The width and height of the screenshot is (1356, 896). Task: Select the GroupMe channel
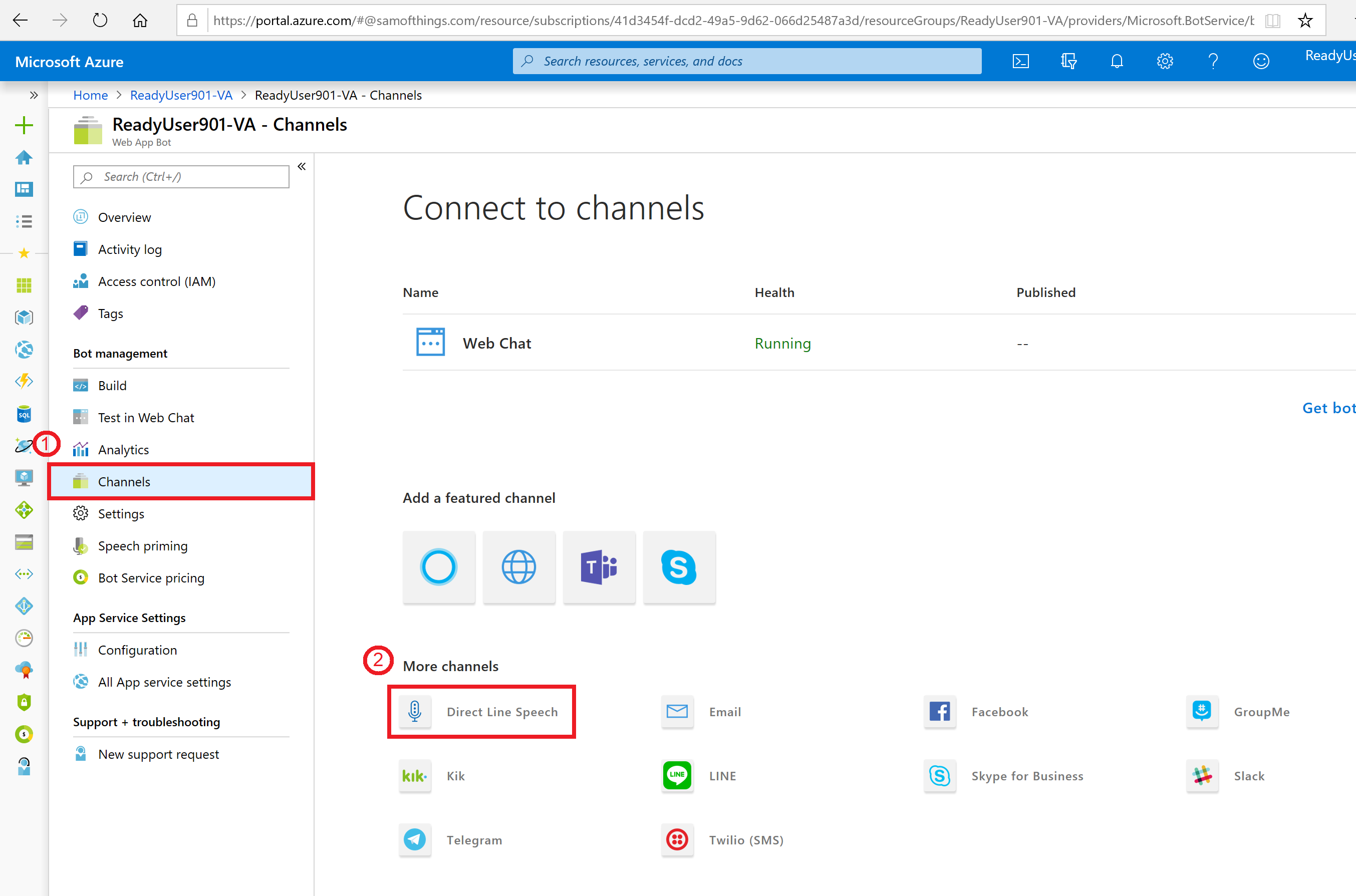coord(1238,711)
